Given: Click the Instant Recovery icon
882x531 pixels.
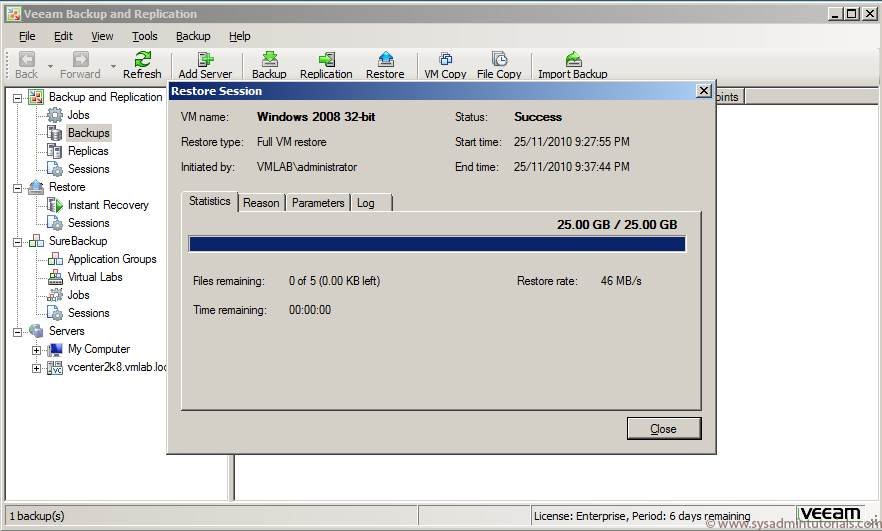Looking at the screenshot, I should [x=55, y=205].
